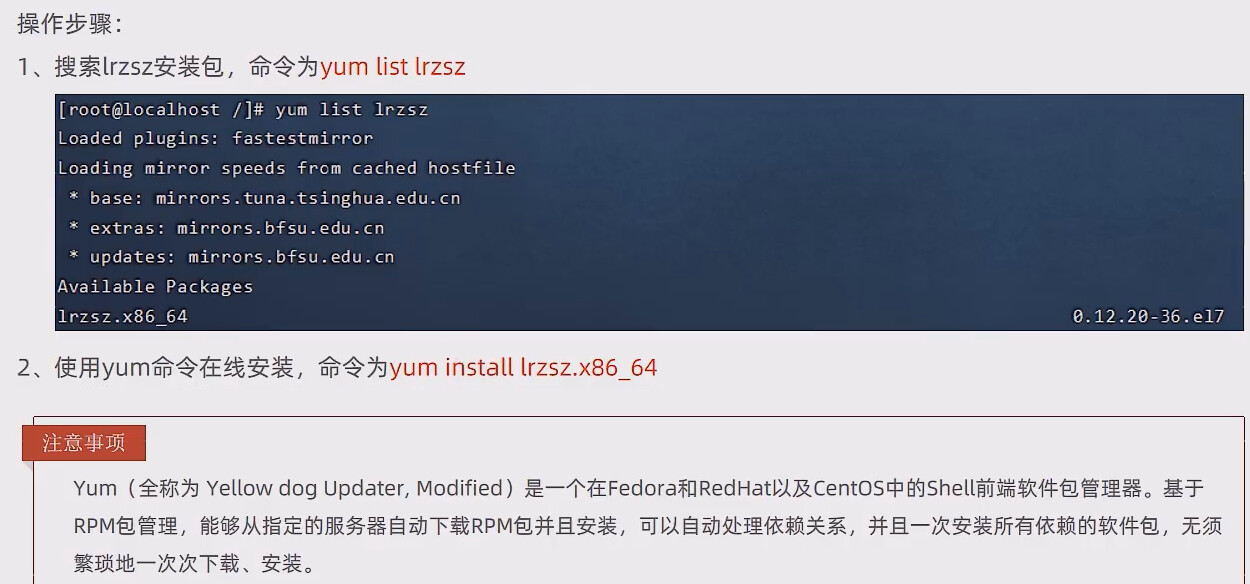Click the red 'yum install lrzsz.x86_64' command
Screen dimensions: 1250x584
pos(523,367)
